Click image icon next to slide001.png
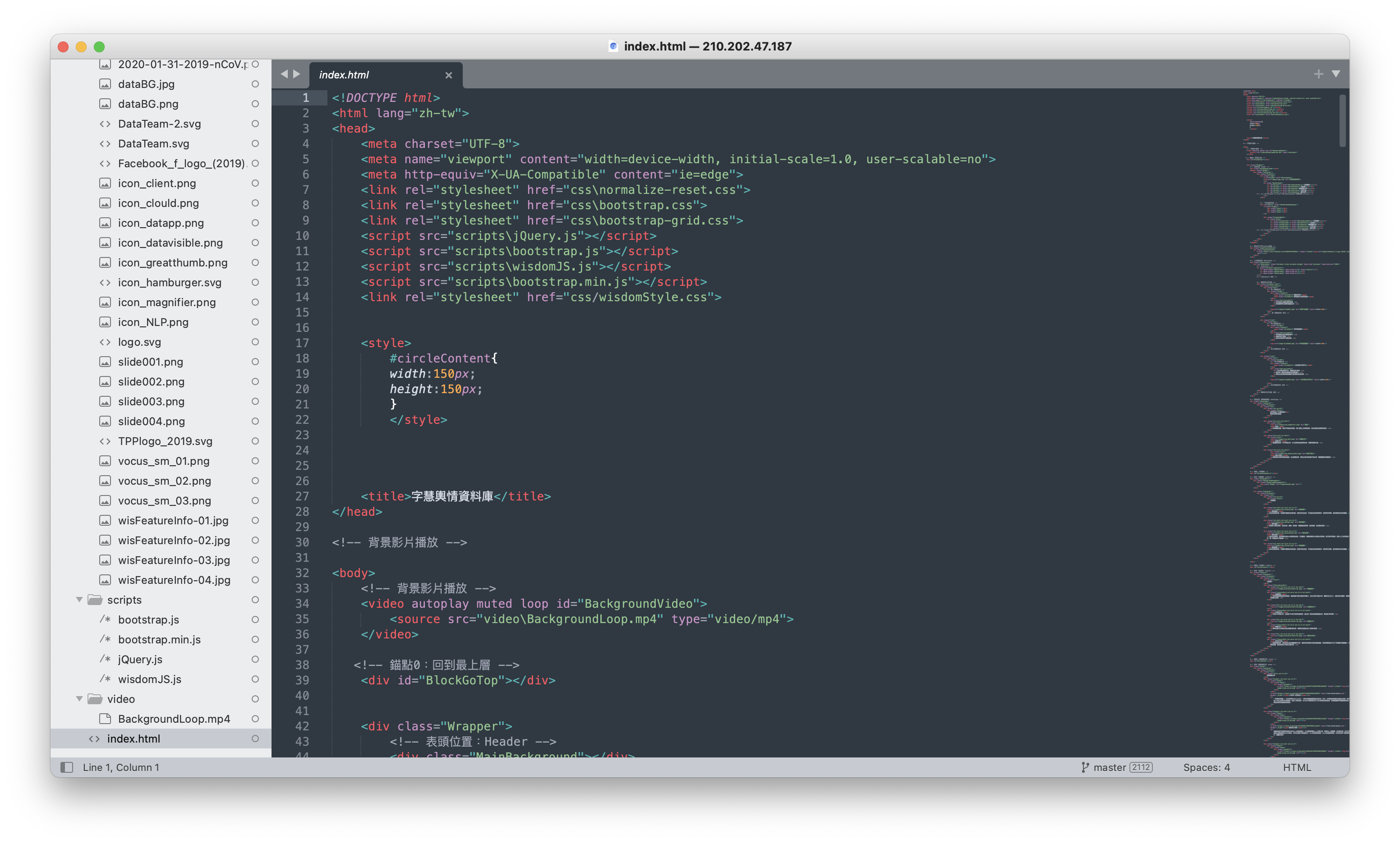The width and height of the screenshot is (1400, 844). (105, 362)
